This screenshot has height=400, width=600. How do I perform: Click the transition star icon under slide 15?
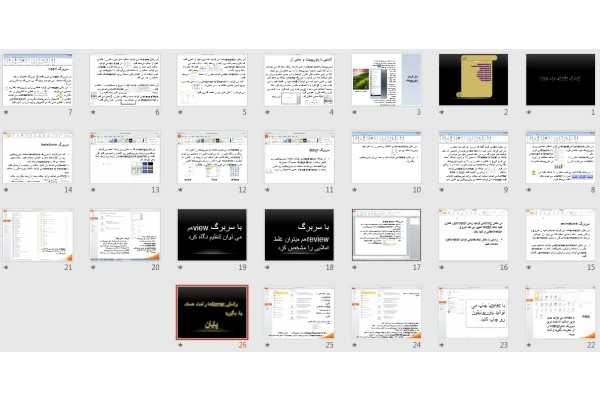click(x=528, y=267)
